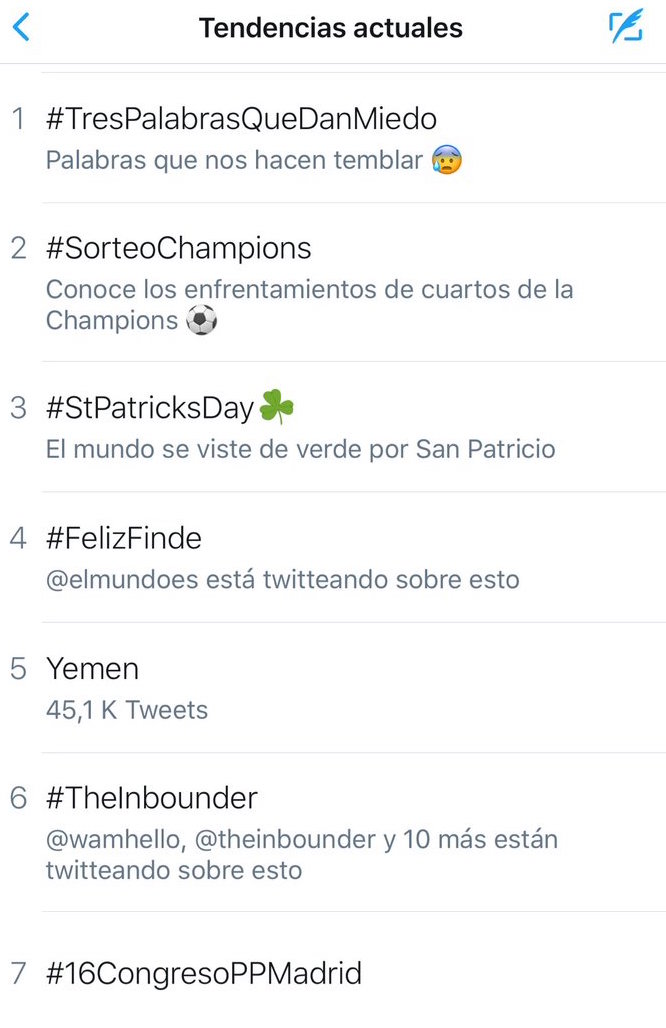Image resolution: width=666 pixels, height=1028 pixels.
Task: Select the #StPatricksDay trending hashtag
Action: pos(150,408)
